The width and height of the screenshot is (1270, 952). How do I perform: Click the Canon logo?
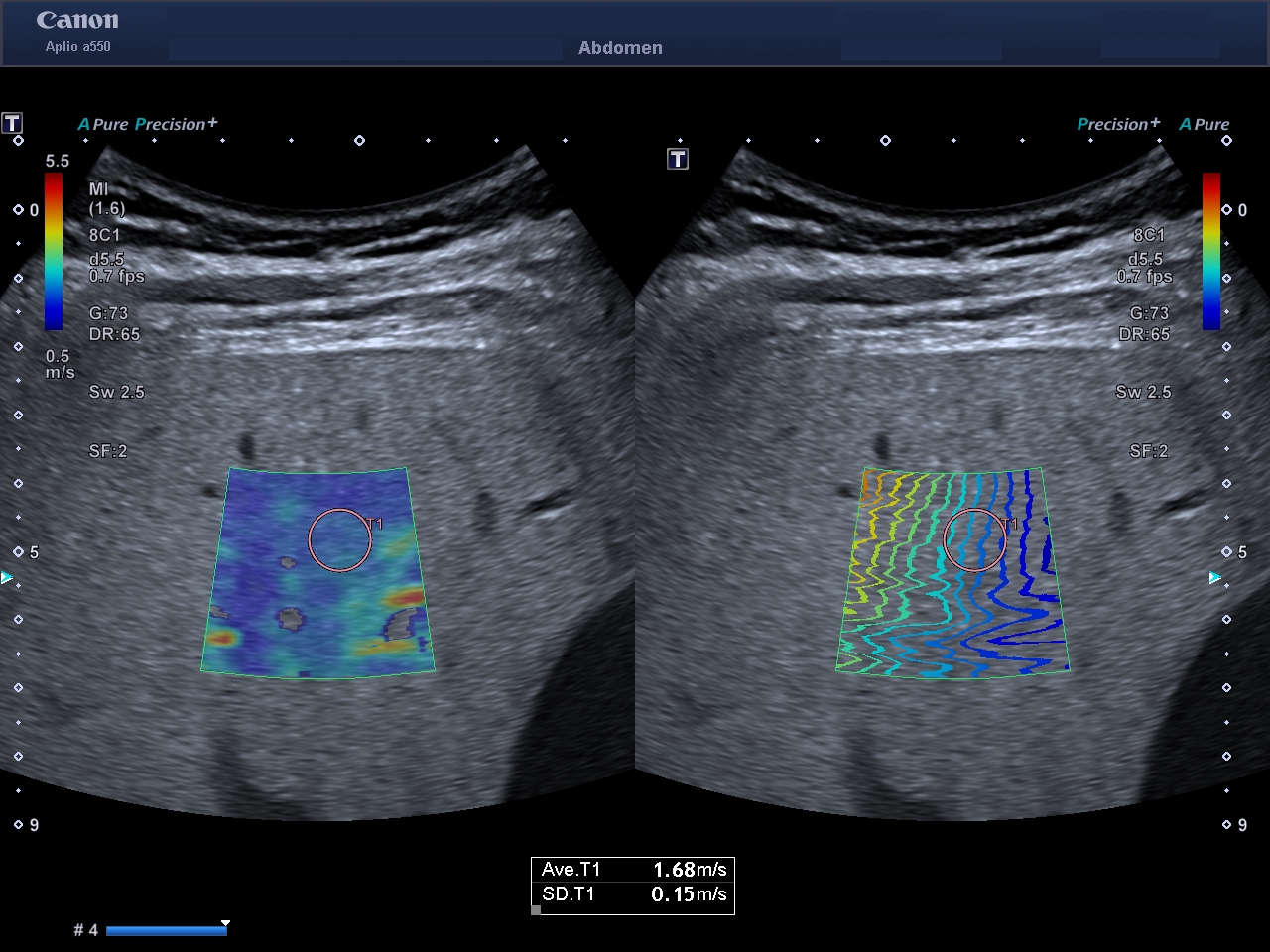[77, 20]
